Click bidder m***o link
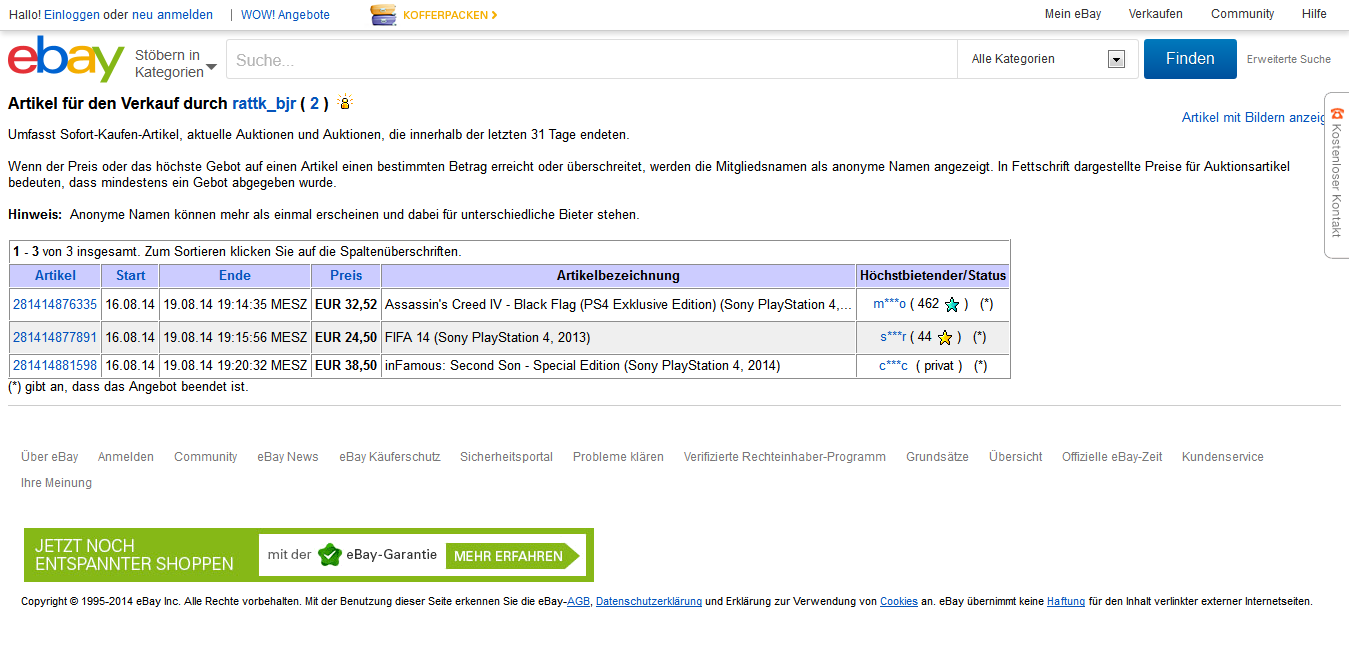The height and width of the screenshot is (661, 1349). click(889, 304)
